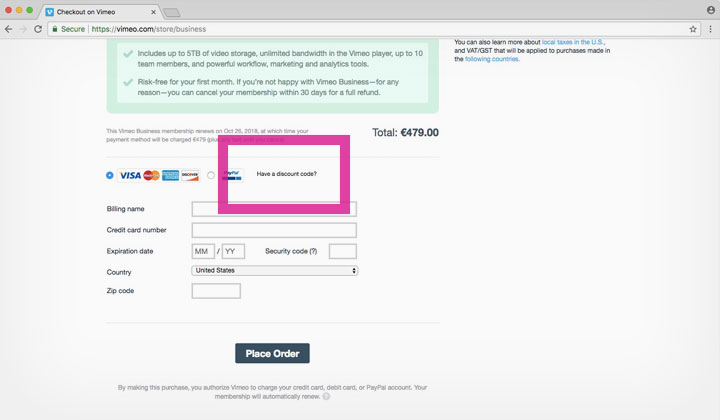Focus the Zip code field
The image size is (720, 420).
coord(216,291)
